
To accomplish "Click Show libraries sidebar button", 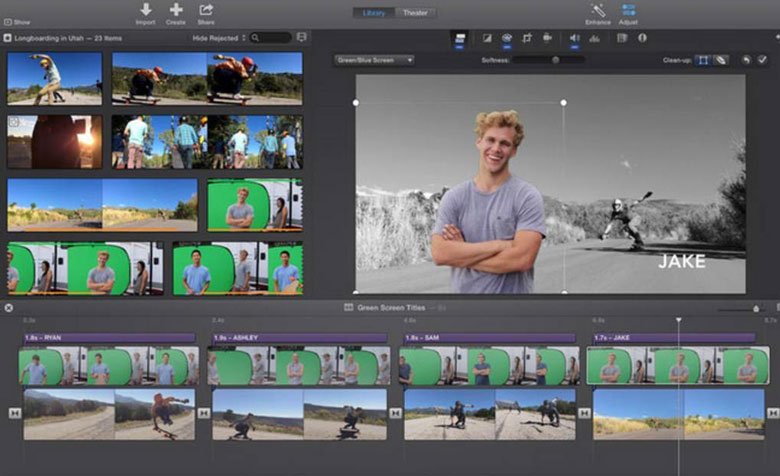I will (17, 22).
